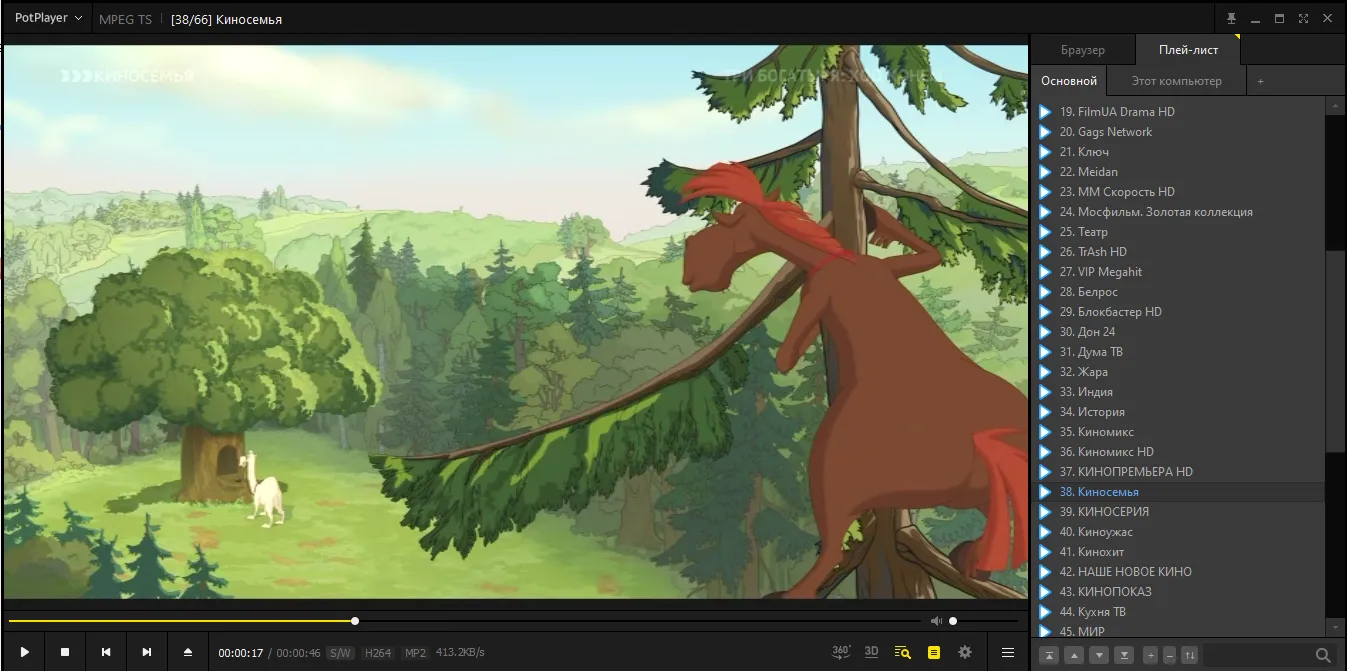Switch to the Браузер tab
Viewport: 1347px width, 671px height.
1083,50
